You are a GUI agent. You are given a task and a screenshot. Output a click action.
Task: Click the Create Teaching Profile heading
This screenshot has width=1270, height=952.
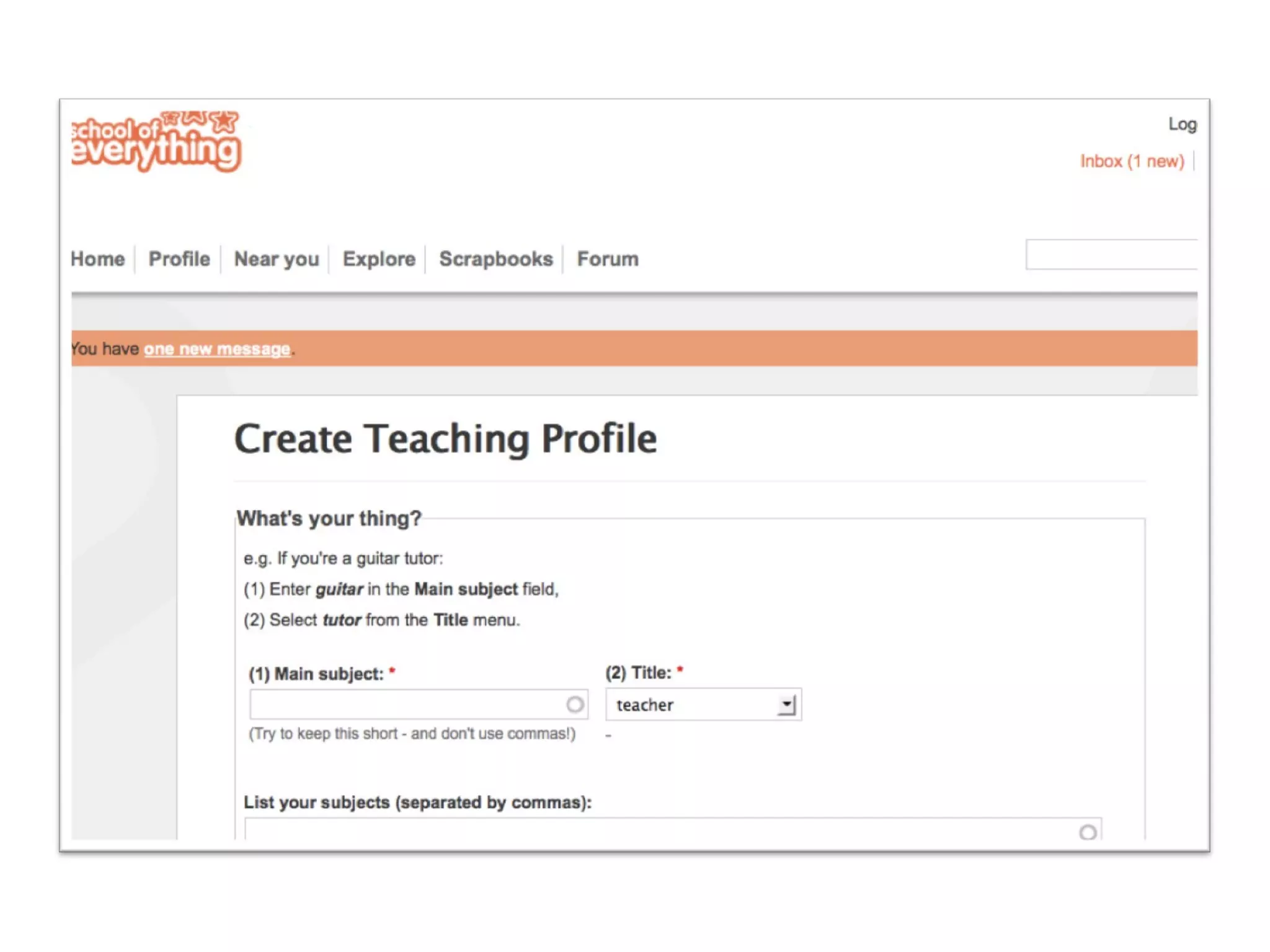445,439
